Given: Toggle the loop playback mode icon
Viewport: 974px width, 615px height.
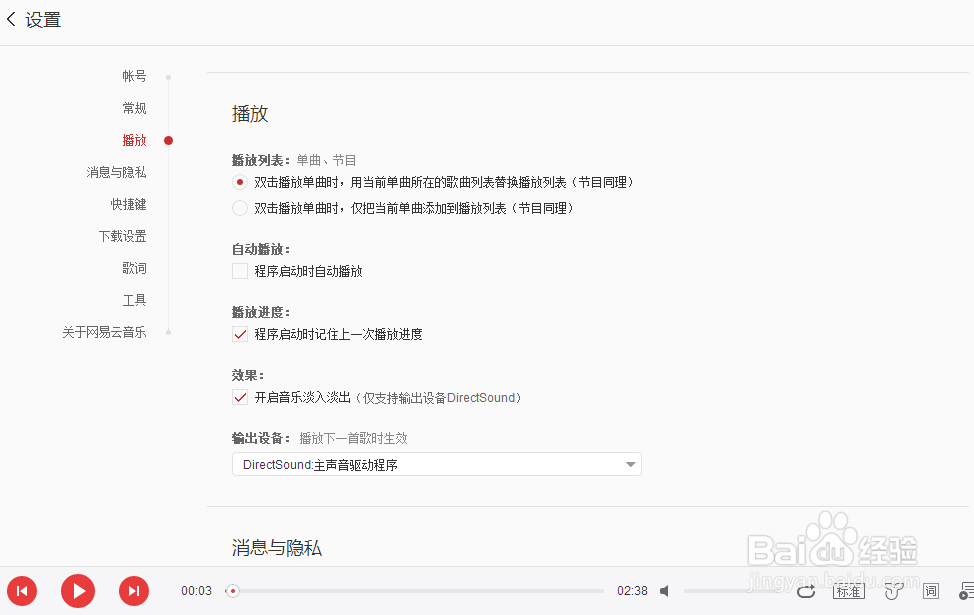Looking at the screenshot, I should tap(806, 591).
